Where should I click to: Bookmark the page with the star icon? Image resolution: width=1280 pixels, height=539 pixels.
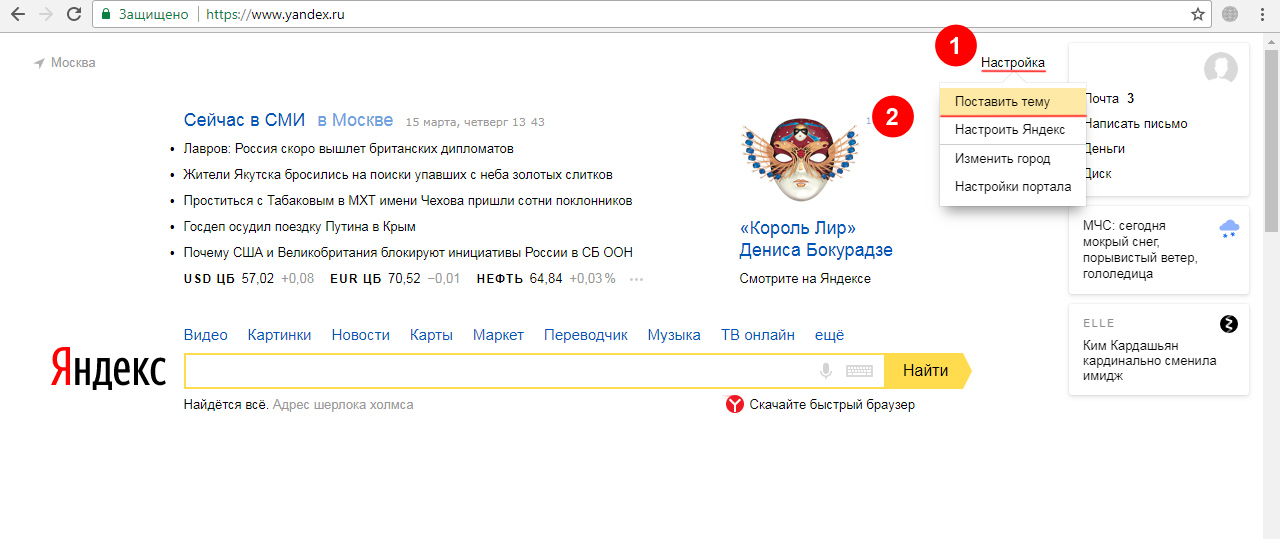click(x=1198, y=15)
